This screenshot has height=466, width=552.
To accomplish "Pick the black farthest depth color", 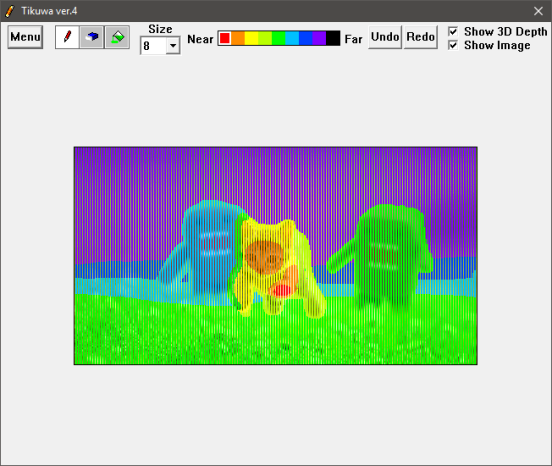I will coord(333,38).
